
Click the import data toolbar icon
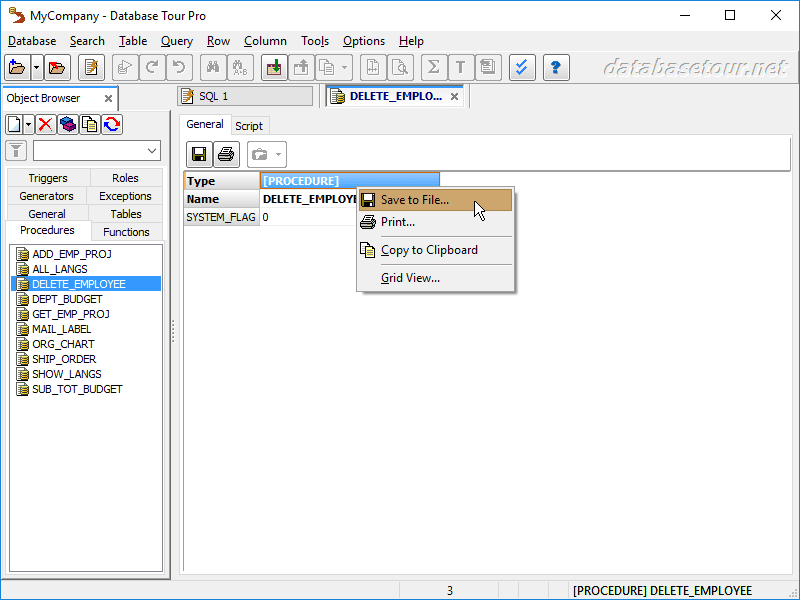(273, 68)
